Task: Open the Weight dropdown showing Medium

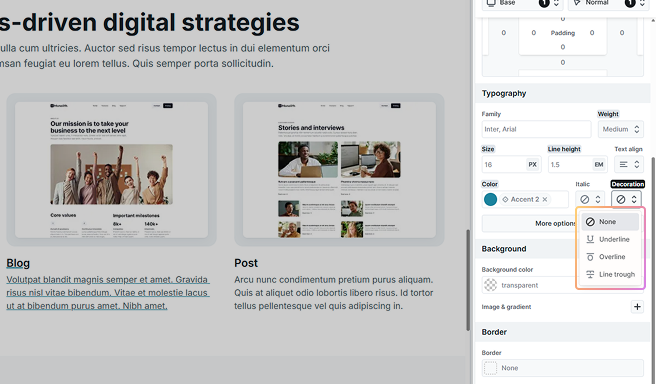Action: [620, 129]
